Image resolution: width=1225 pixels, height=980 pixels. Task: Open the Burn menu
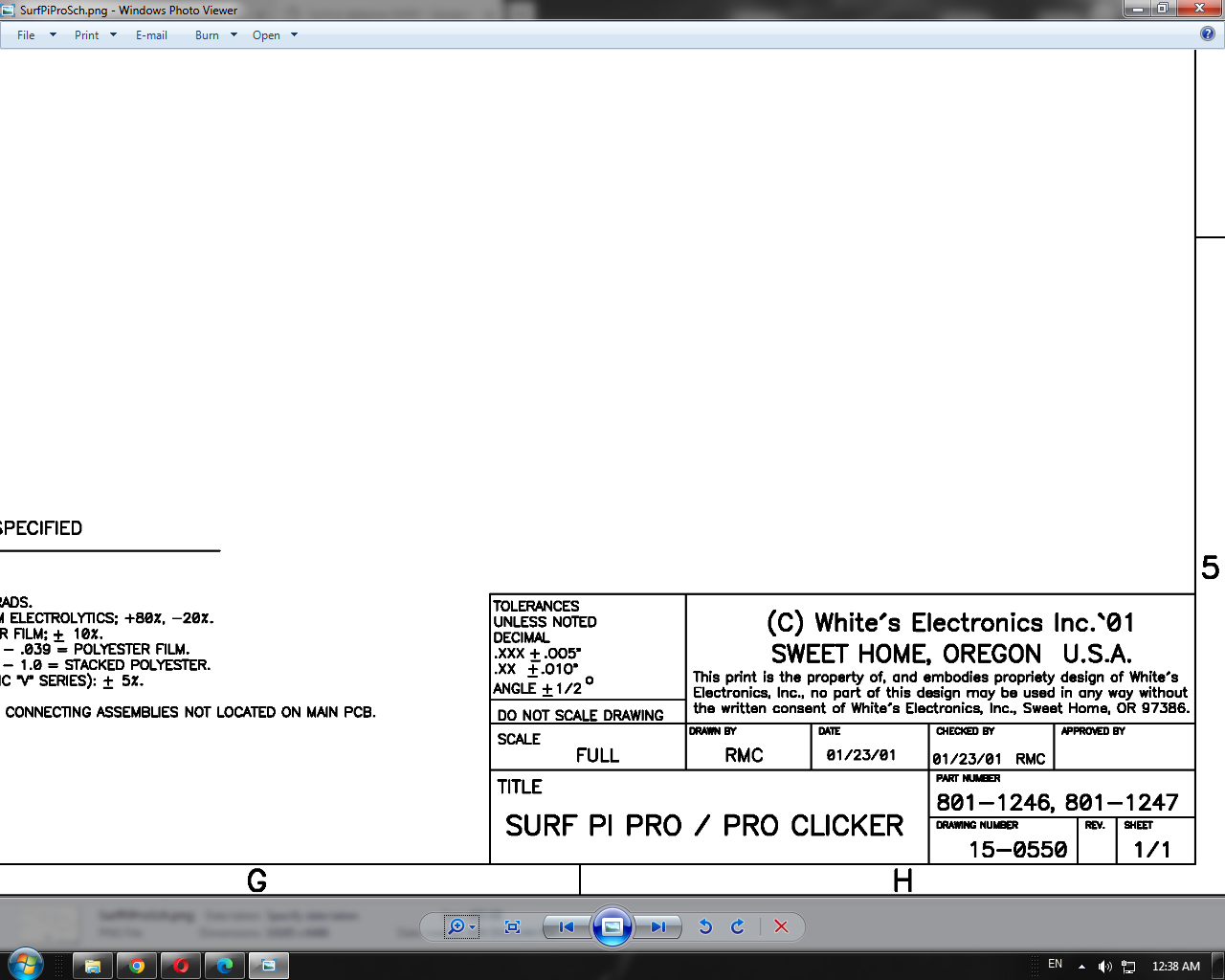(x=215, y=35)
